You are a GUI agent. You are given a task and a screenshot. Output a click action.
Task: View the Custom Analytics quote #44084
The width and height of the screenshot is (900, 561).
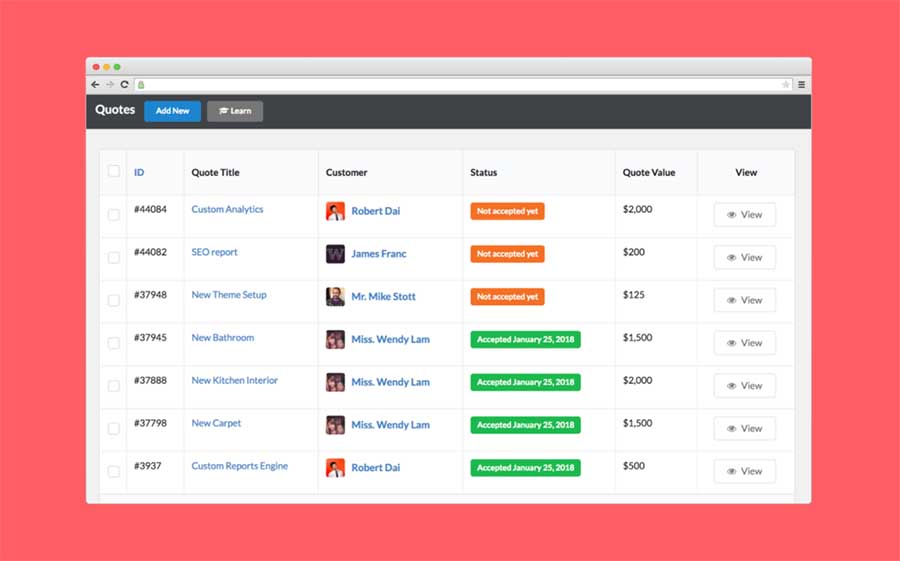[x=744, y=215]
